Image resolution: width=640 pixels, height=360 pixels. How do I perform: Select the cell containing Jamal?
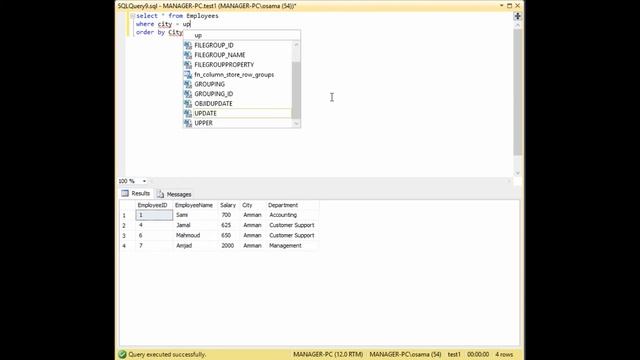[x=195, y=225]
